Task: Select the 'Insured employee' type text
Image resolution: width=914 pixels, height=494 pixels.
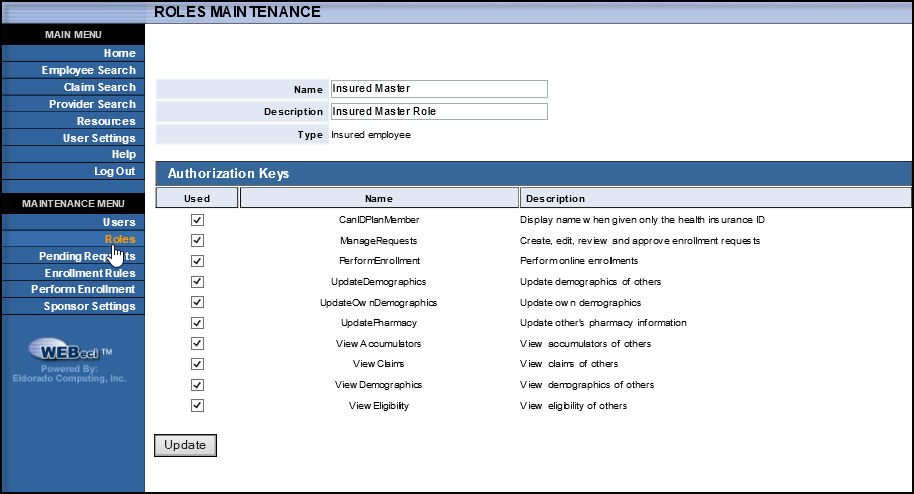Action: click(371, 135)
